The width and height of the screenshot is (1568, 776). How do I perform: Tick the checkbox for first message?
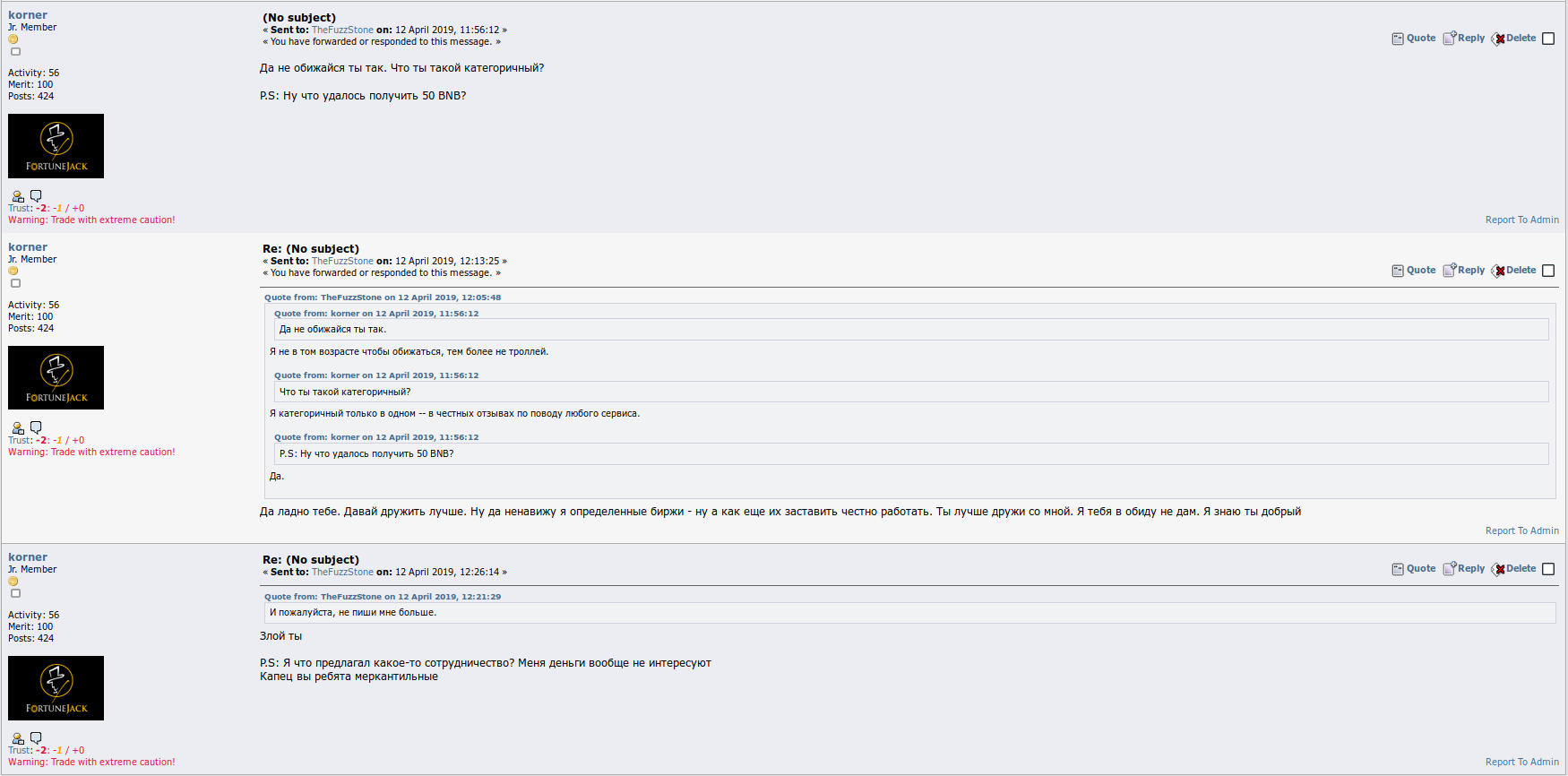(1548, 39)
